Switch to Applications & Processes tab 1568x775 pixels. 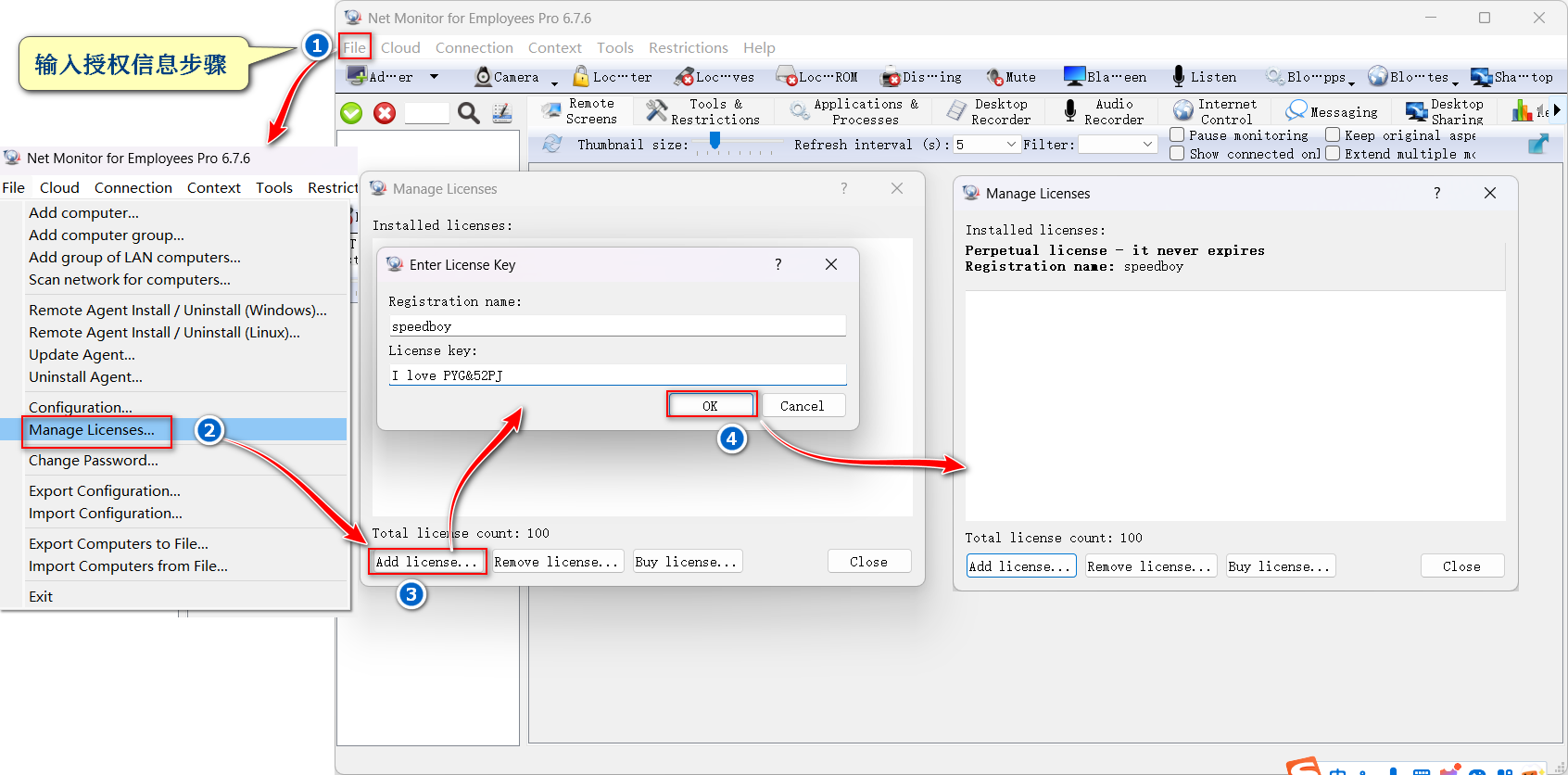[x=854, y=111]
